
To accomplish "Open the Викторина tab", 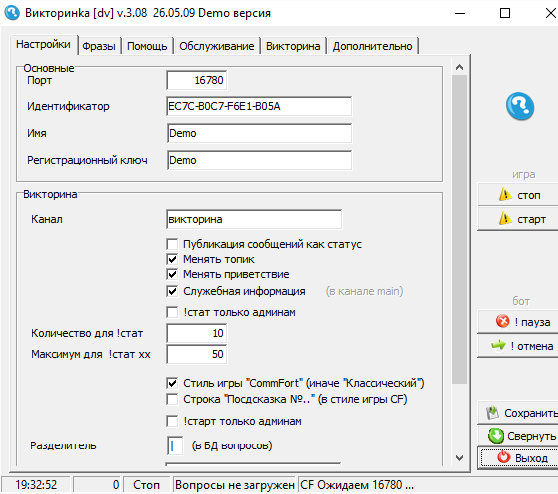I will [x=293, y=46].
